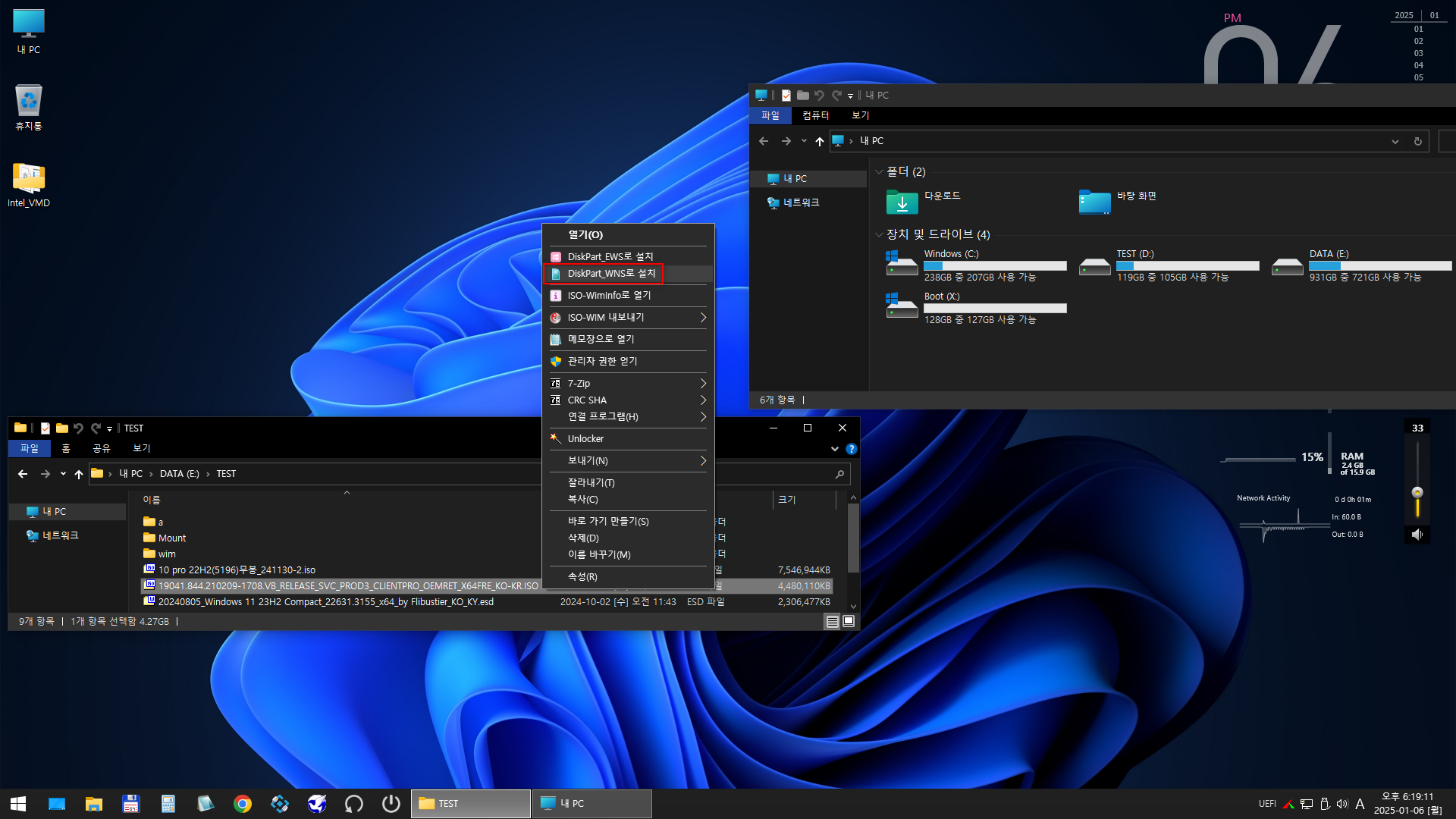Launch Chrome from the taskbar
The width and height of the screenshot is (1456, 819).
click(243, 804)
